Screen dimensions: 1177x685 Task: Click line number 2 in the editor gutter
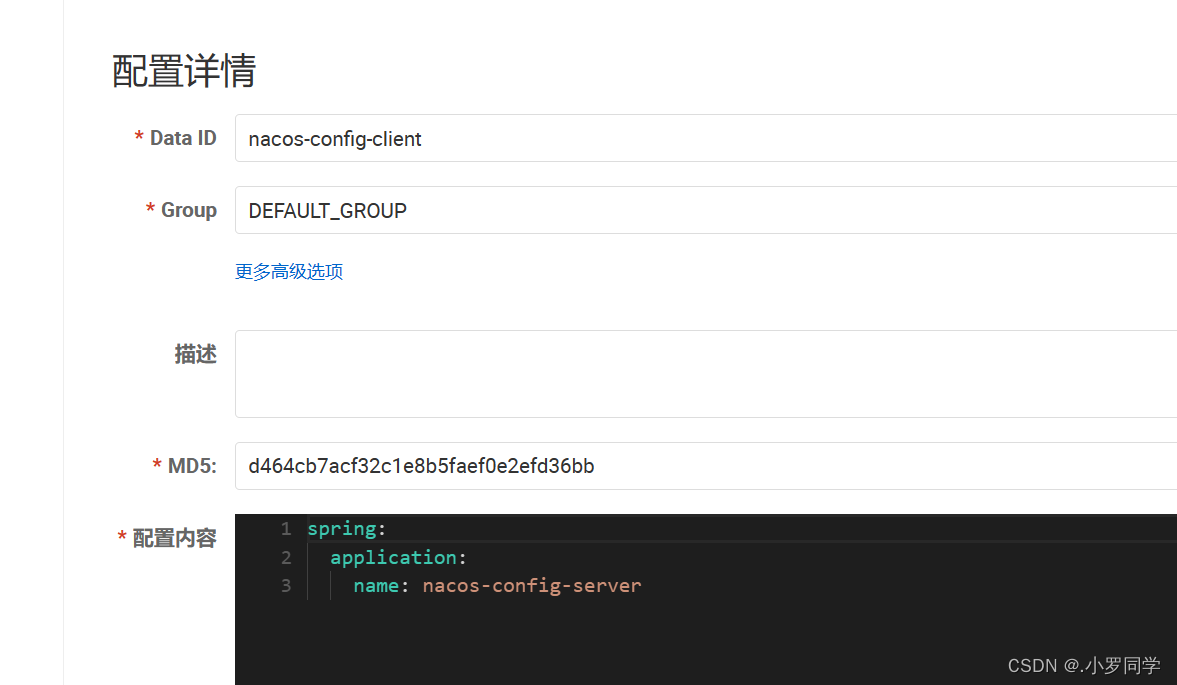286,557
